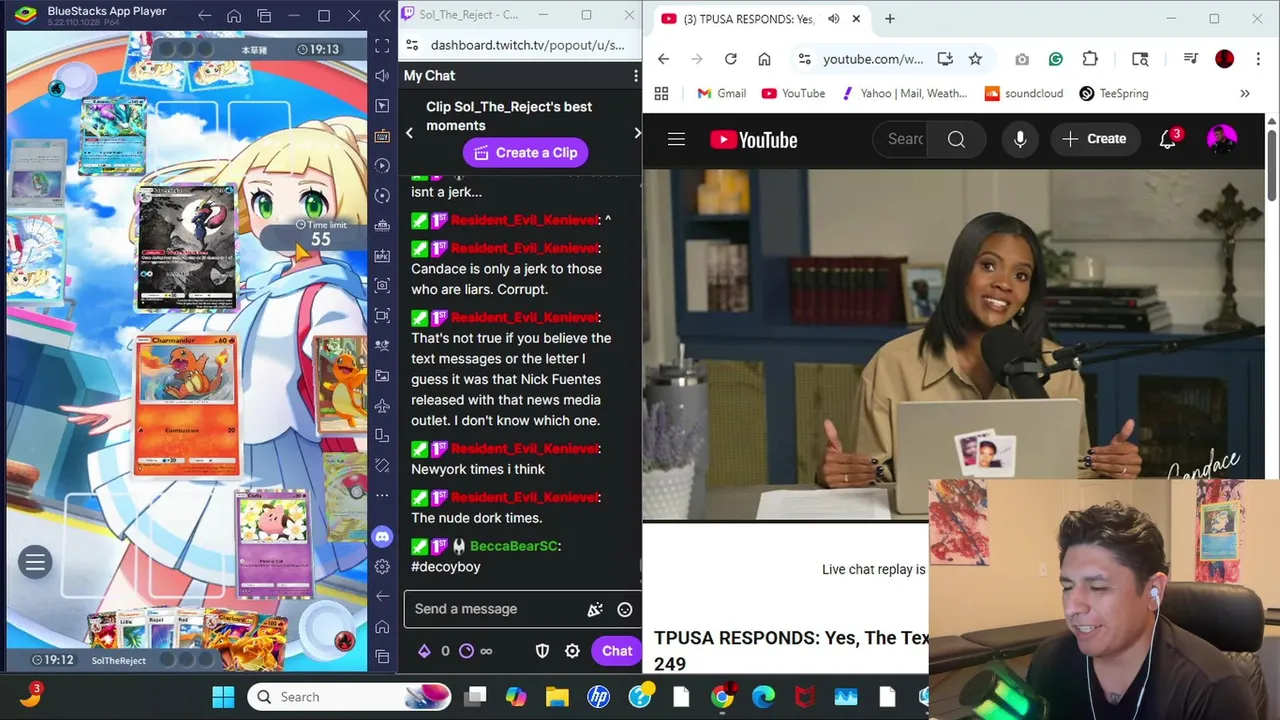Viewport: 1280px width, 720px height.
Task: Click the YouTube search field
Action: tap(904, 139)
